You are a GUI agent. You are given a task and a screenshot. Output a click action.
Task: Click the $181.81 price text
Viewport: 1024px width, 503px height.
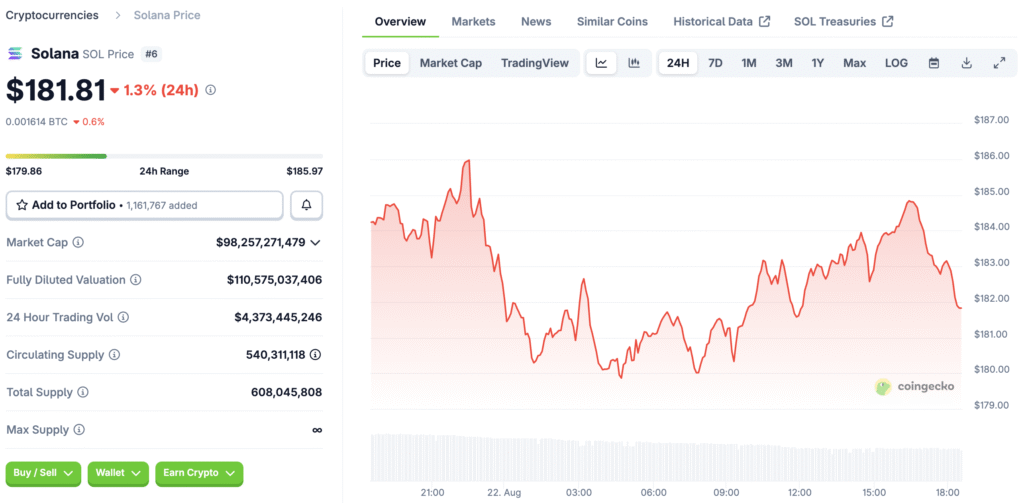tap(56, 90)
